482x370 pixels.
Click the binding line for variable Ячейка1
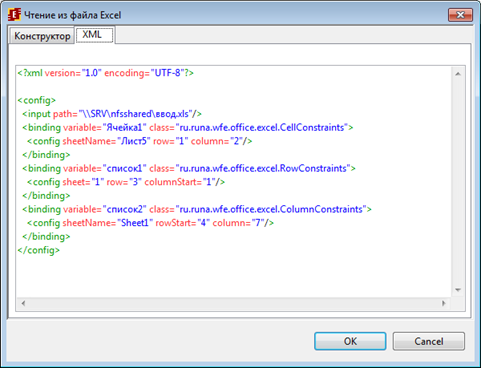pos(188,128)
